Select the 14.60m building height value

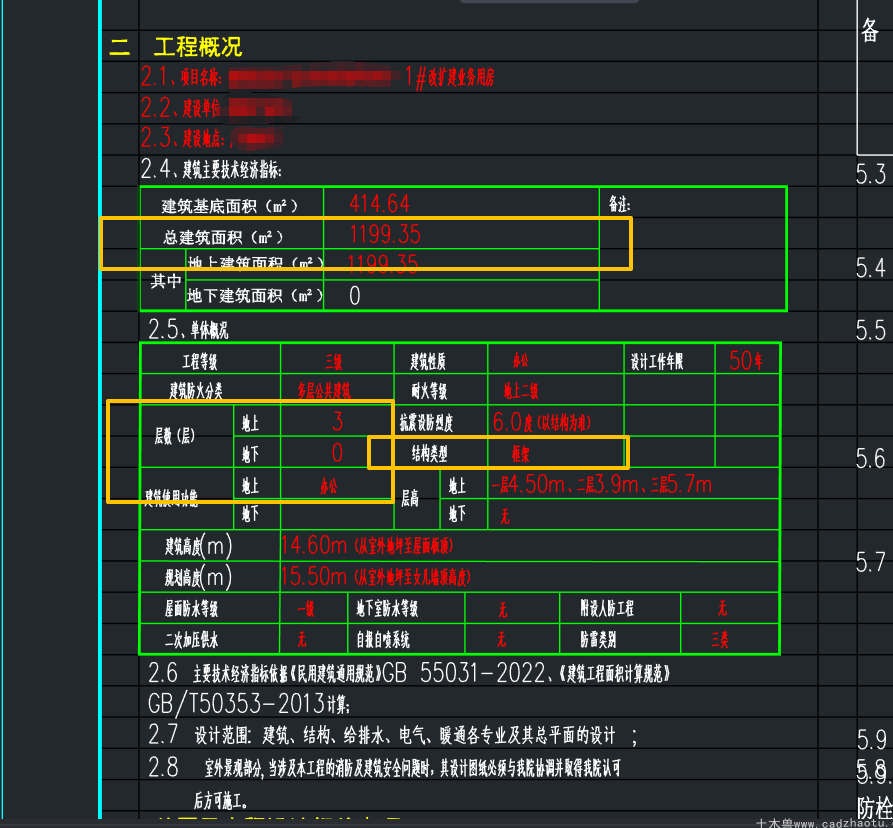(x=367, y=546)
